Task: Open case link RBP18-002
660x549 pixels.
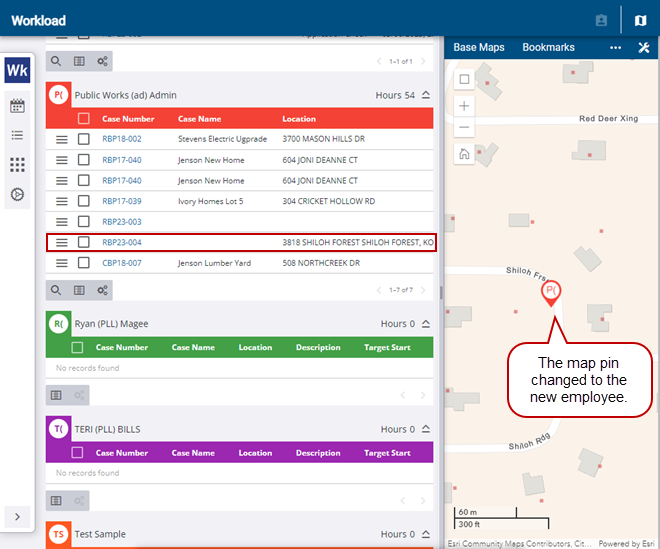Action: click(122, 139)
